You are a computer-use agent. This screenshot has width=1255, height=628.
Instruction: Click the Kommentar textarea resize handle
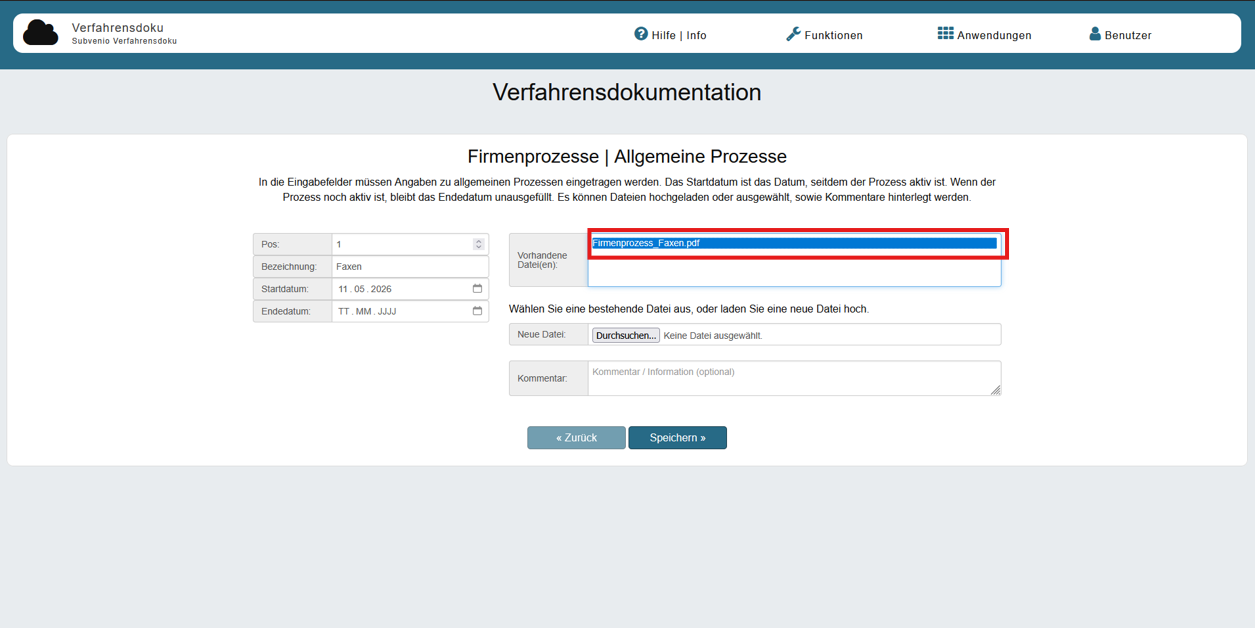click(x=995, y=390)
